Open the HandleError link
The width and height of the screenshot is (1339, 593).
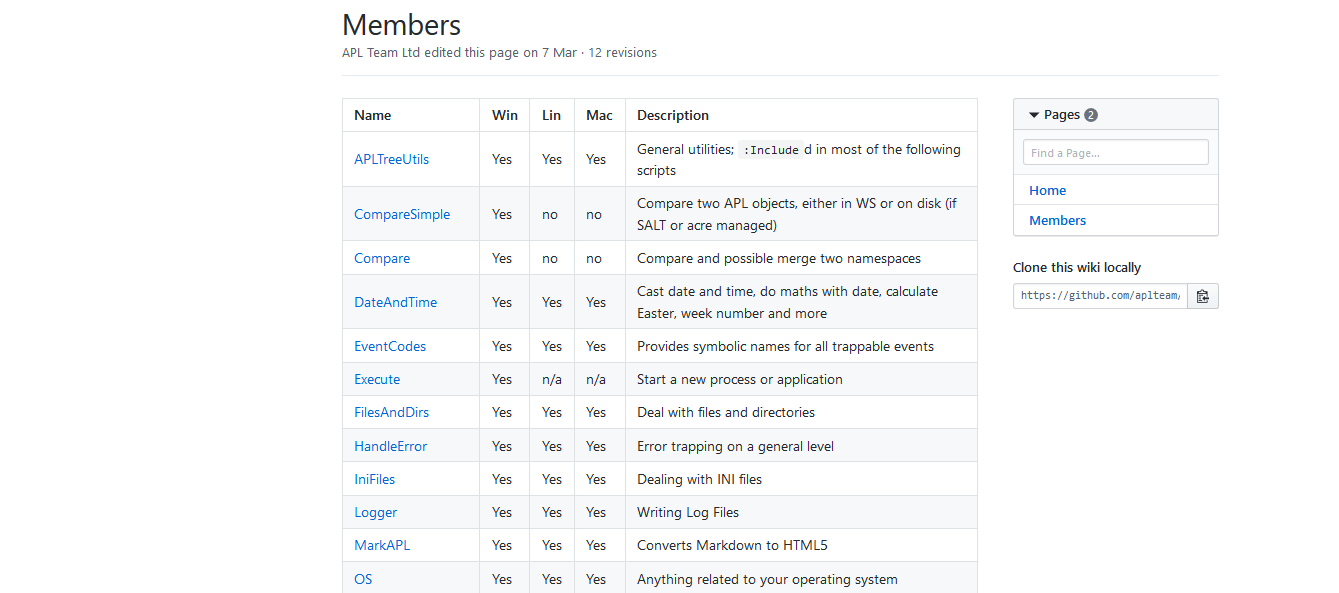[x=390, y=446]
